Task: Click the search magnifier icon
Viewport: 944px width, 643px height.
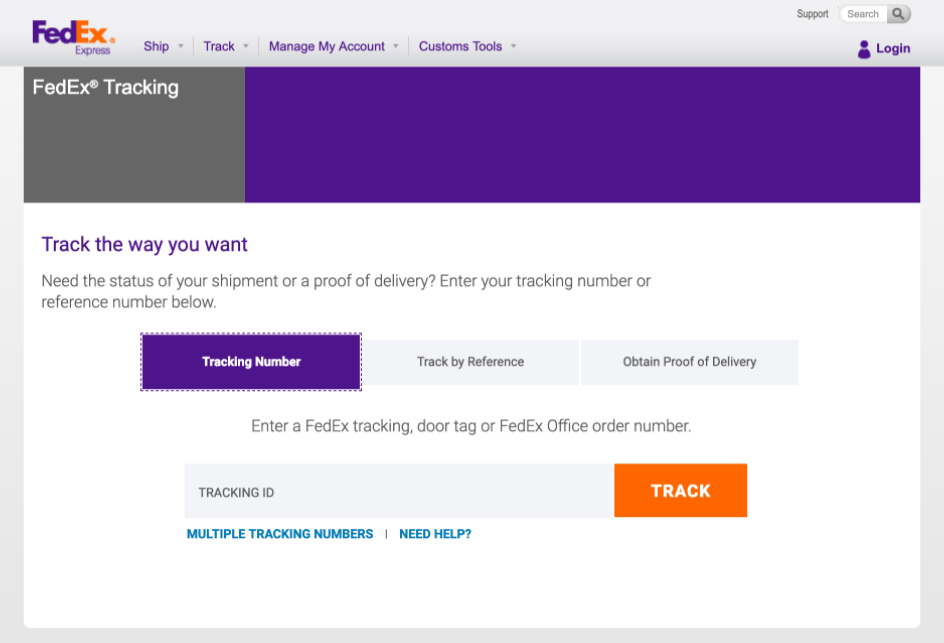Action: pos(898,14)
